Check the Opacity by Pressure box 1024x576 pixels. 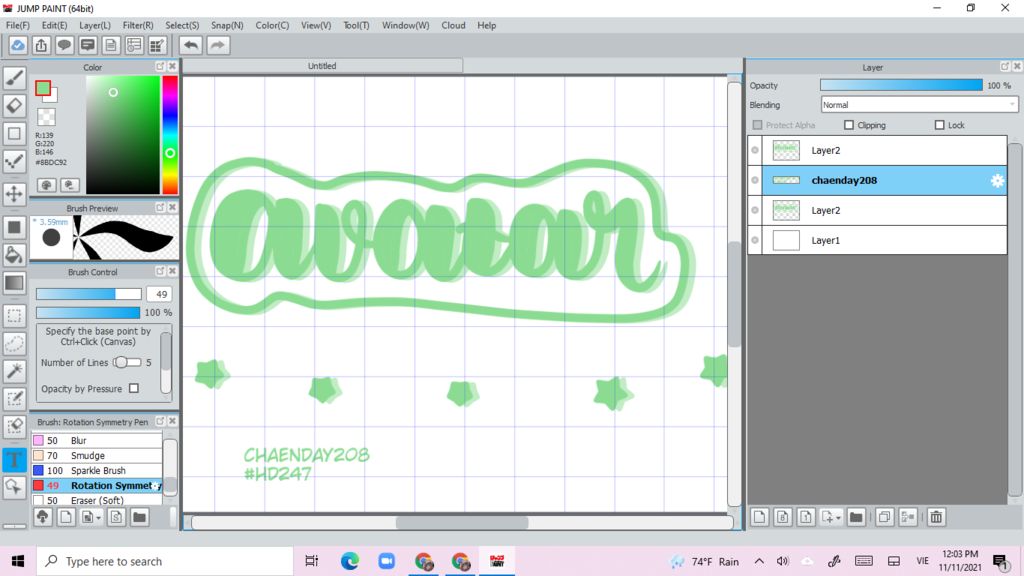coord(134,389)
